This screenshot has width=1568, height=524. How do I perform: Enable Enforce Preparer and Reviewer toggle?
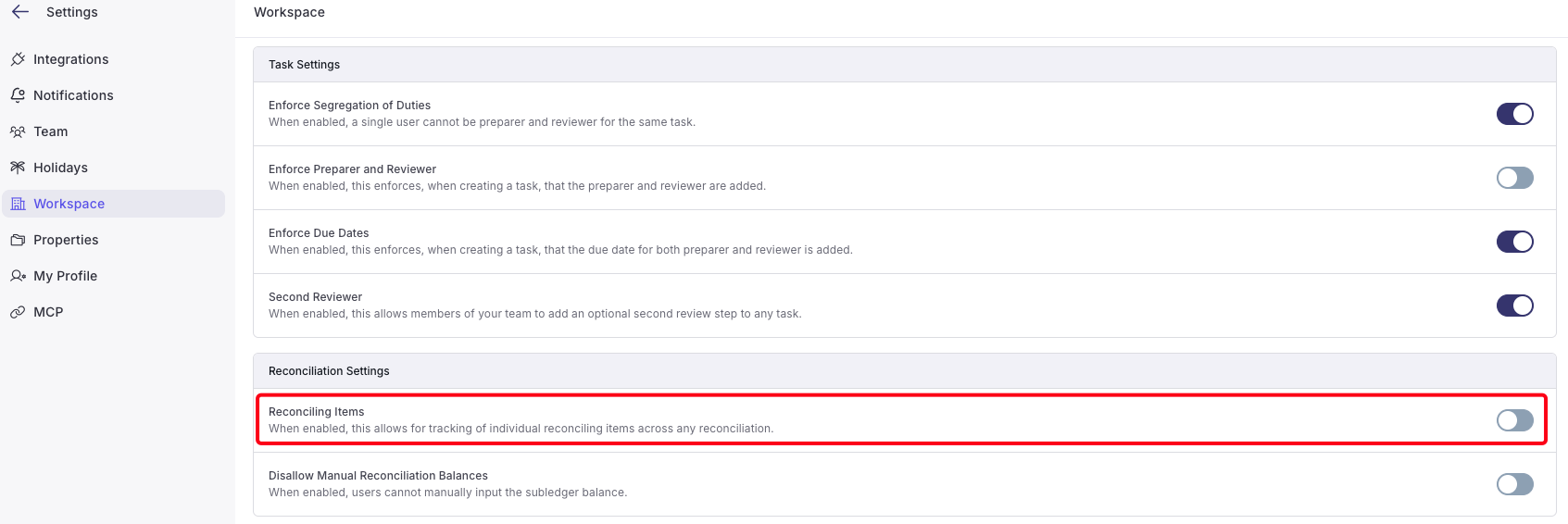1515,178
